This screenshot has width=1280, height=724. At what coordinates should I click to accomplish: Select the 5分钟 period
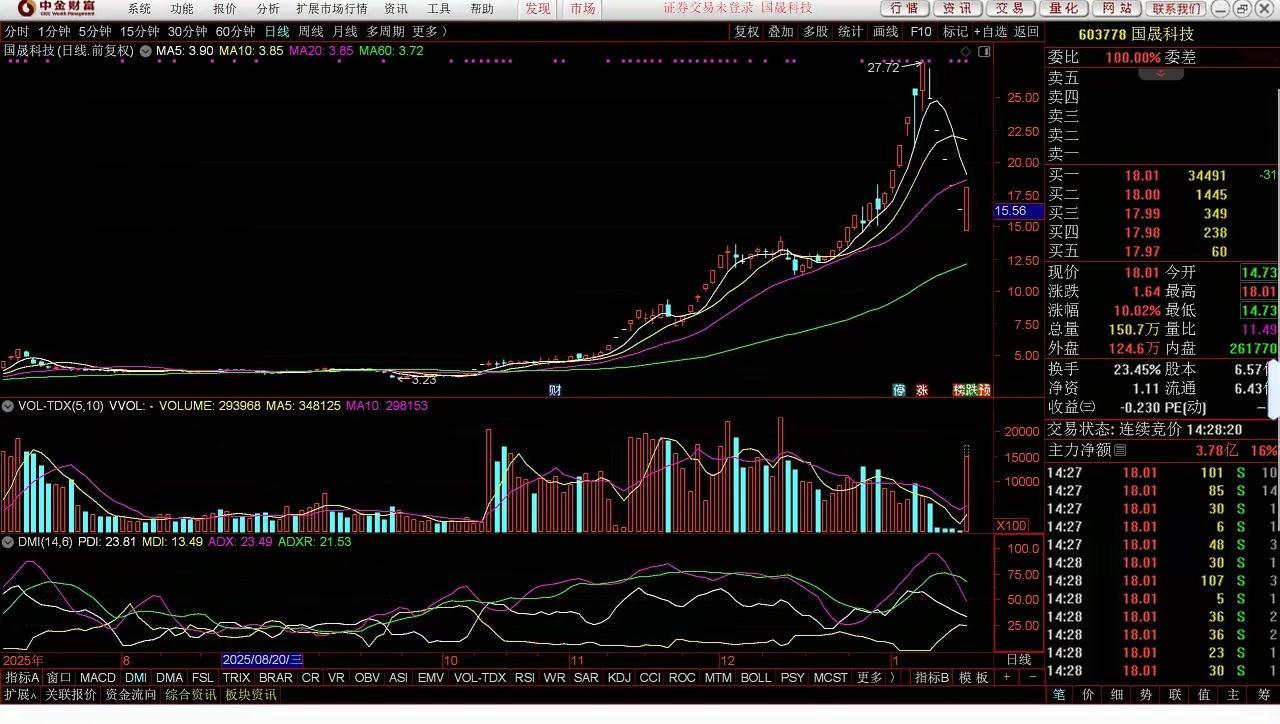95,31
